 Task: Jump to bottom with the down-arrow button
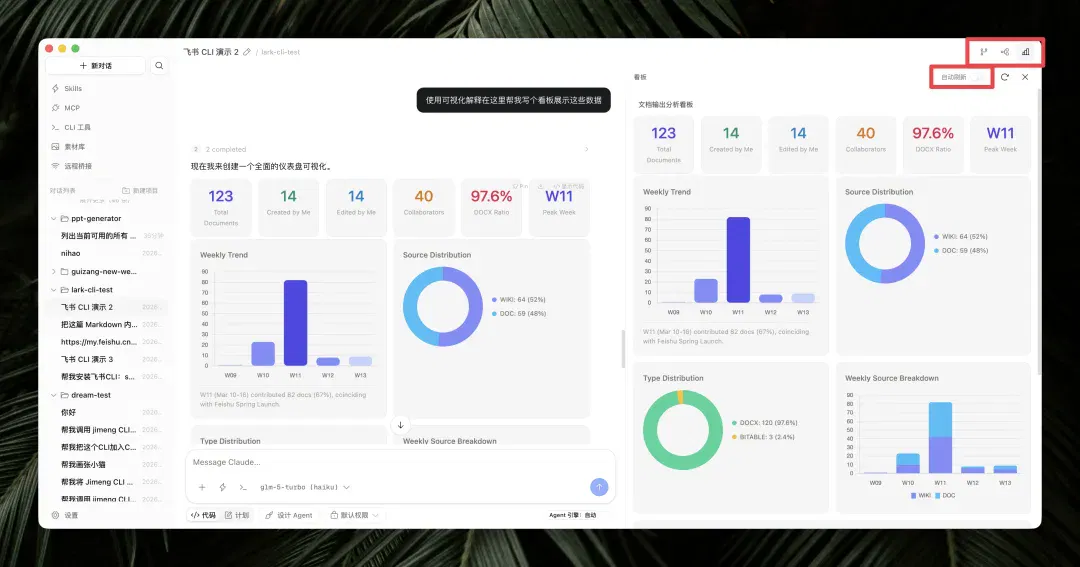(x=400, y=425)
